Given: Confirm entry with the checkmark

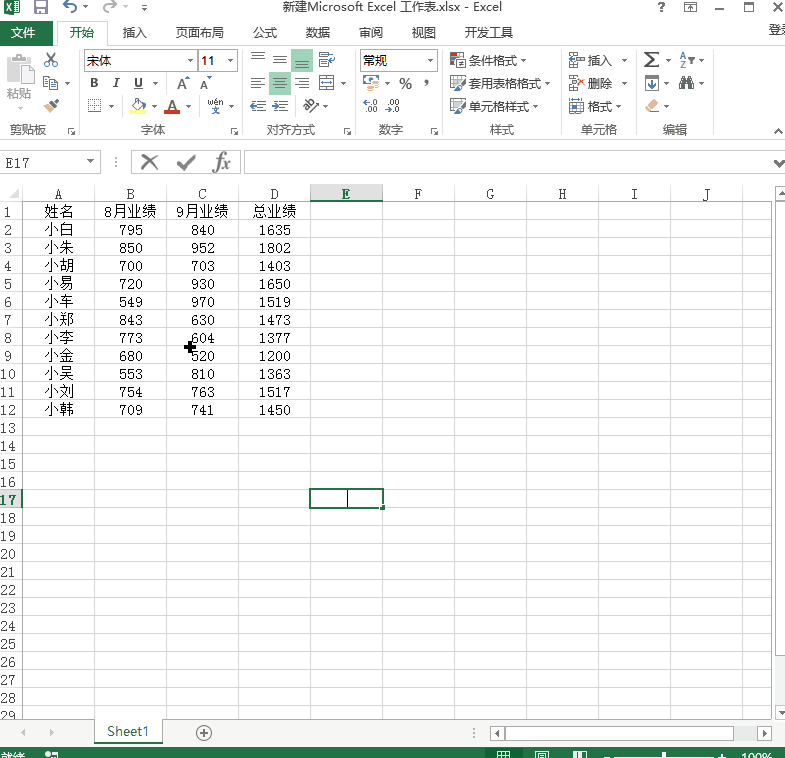Looking at the screenshot, I should point(186,162).
